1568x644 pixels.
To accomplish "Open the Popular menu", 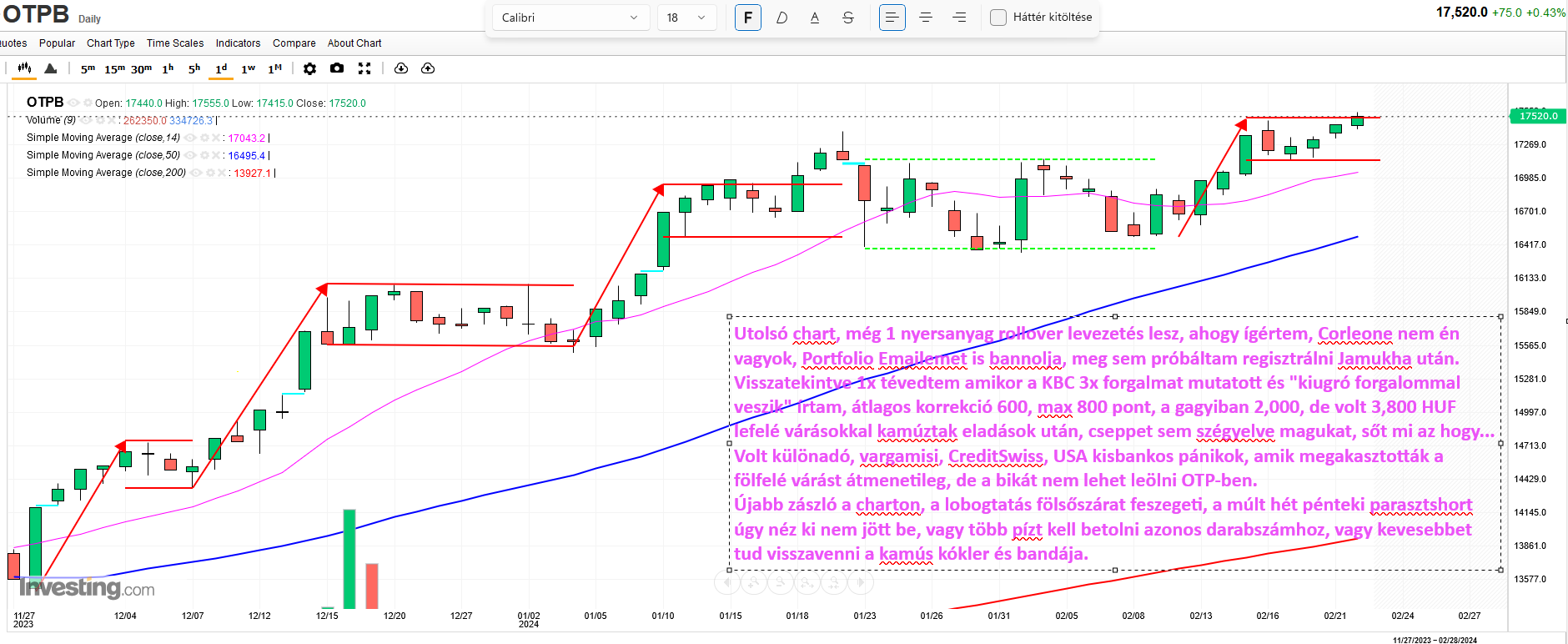I will coord(57,43).
